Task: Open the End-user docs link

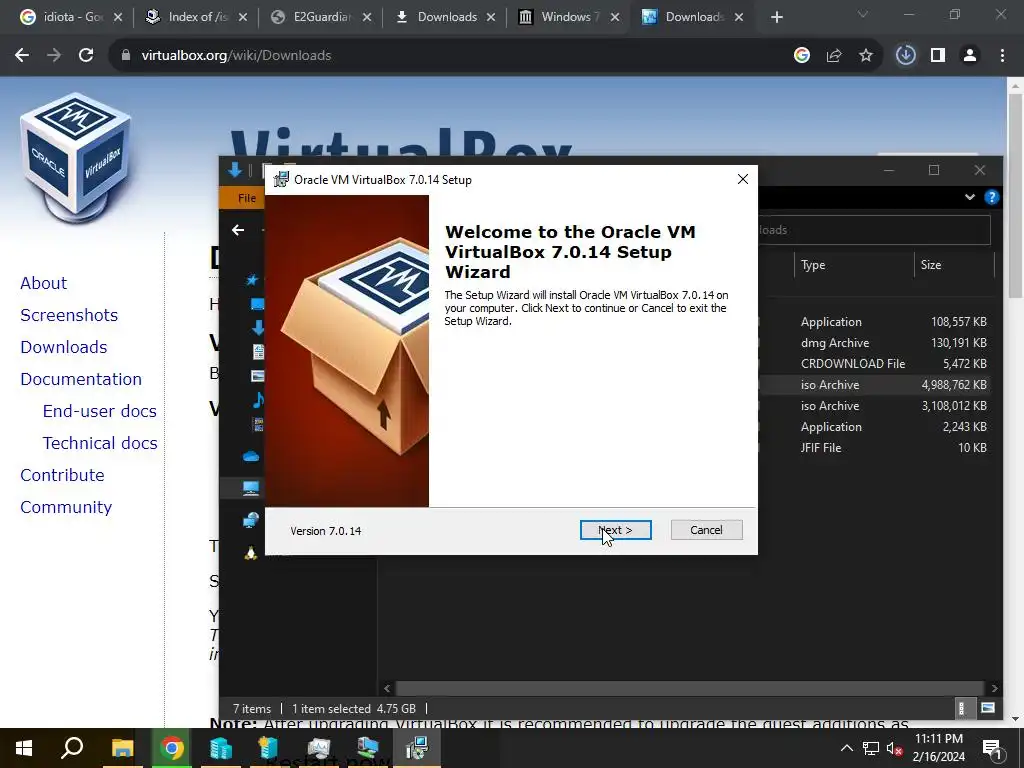Action: pyautogui.click(x=100, y=411)
